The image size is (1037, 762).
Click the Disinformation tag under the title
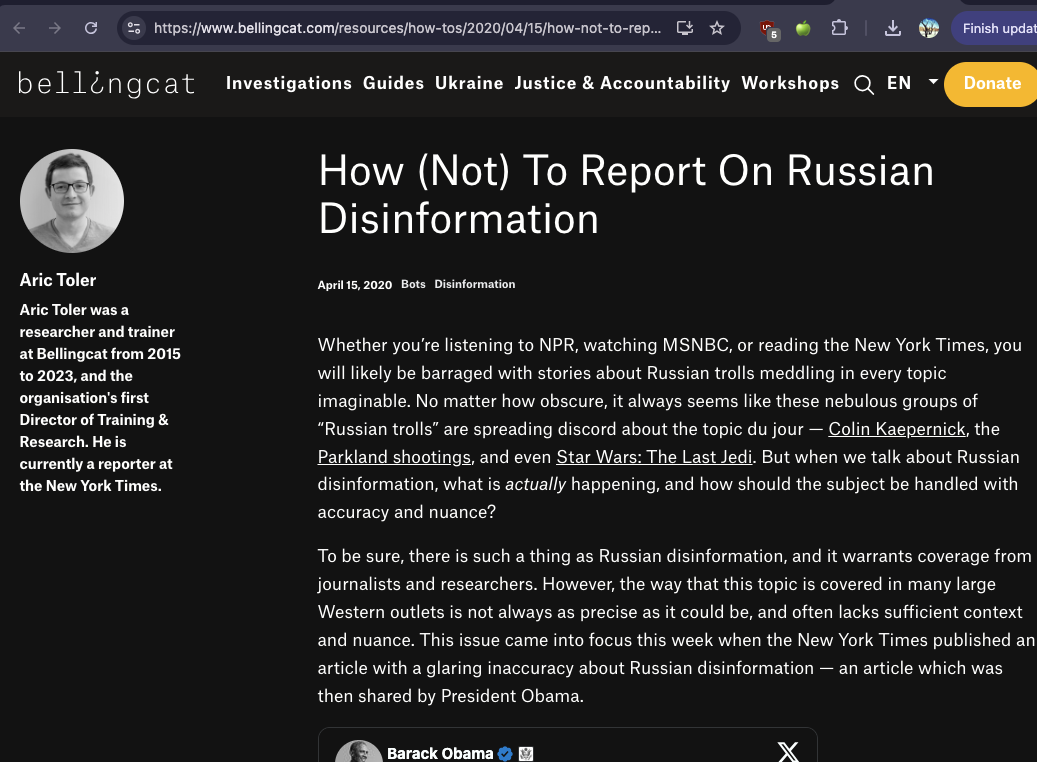(x=475, y=284)
